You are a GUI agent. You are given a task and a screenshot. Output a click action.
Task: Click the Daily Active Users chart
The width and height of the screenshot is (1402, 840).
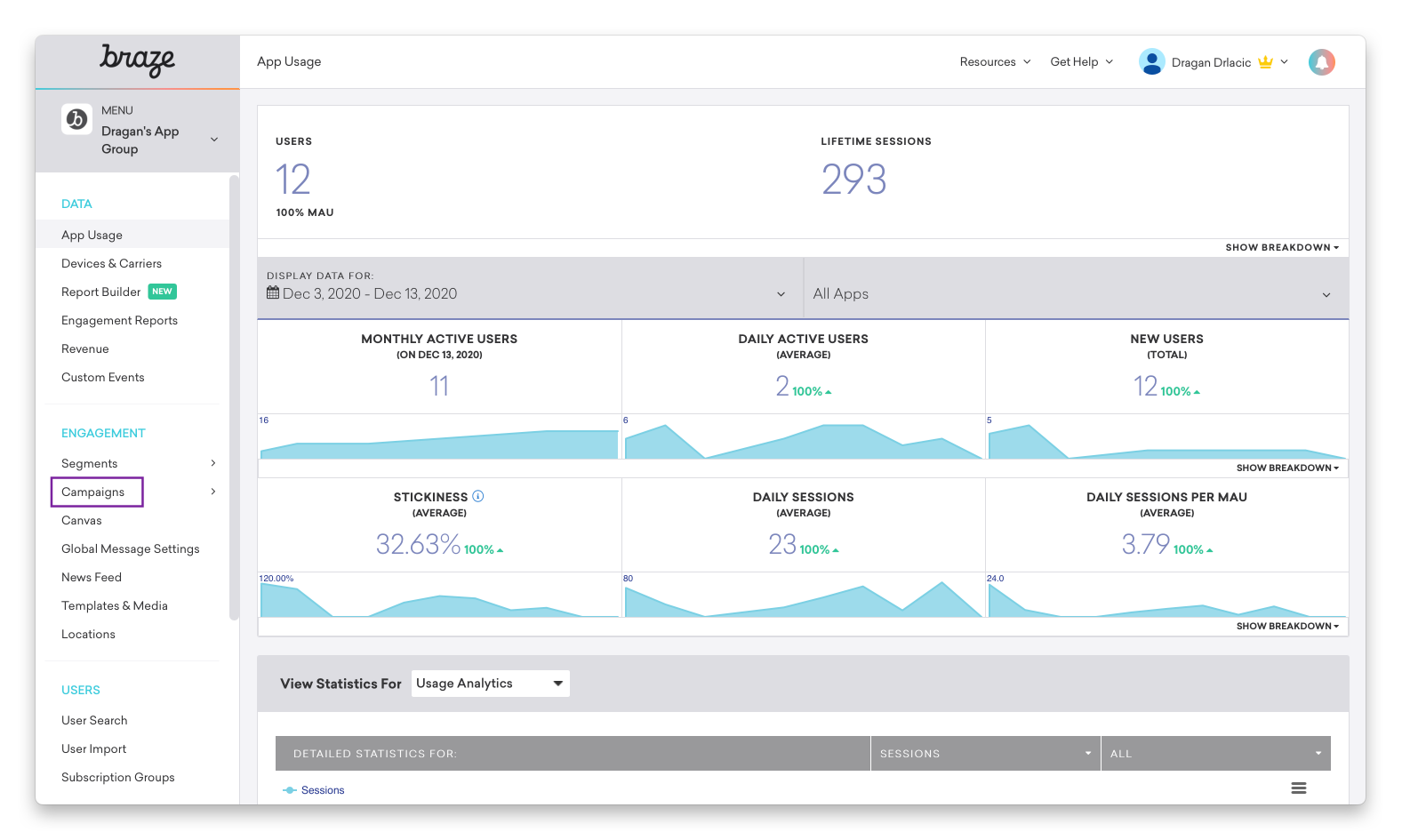[x=803, y=436]
